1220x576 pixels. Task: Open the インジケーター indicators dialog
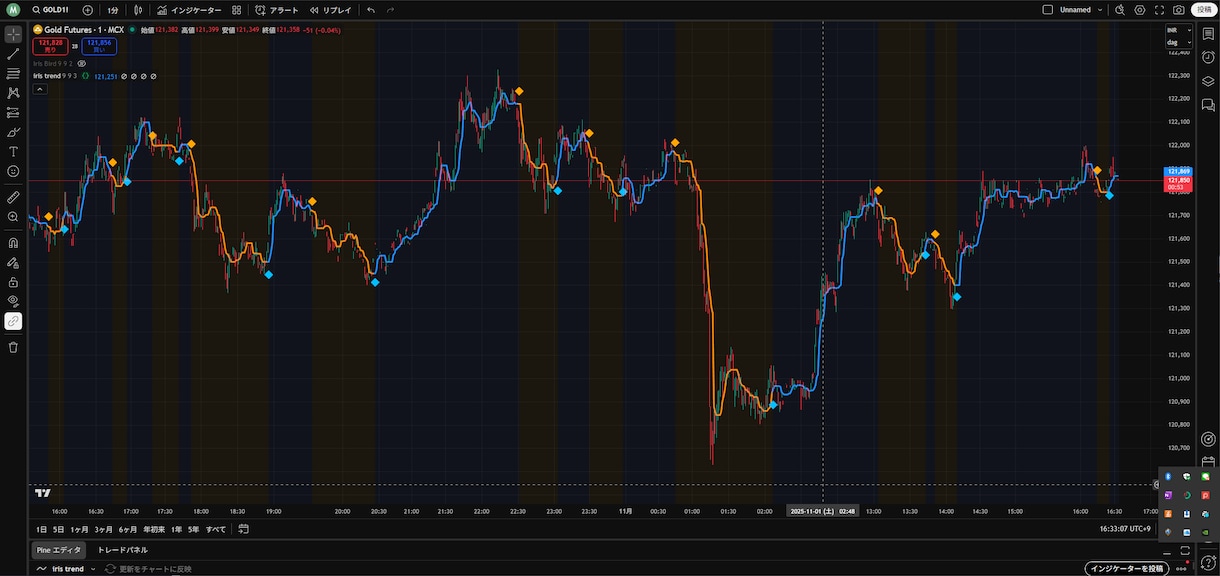(190, 10)
